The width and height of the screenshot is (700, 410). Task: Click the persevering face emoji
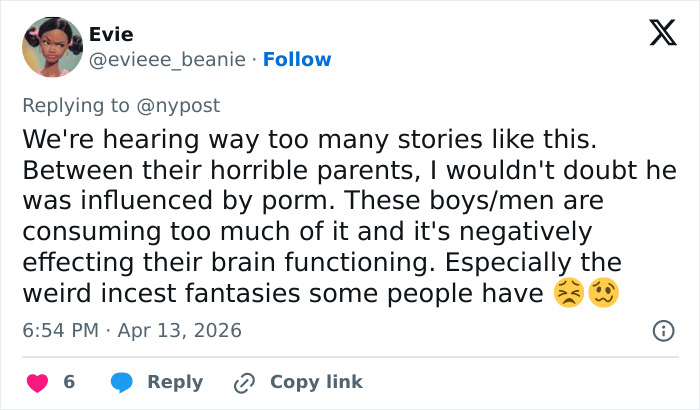click(568, 293)
